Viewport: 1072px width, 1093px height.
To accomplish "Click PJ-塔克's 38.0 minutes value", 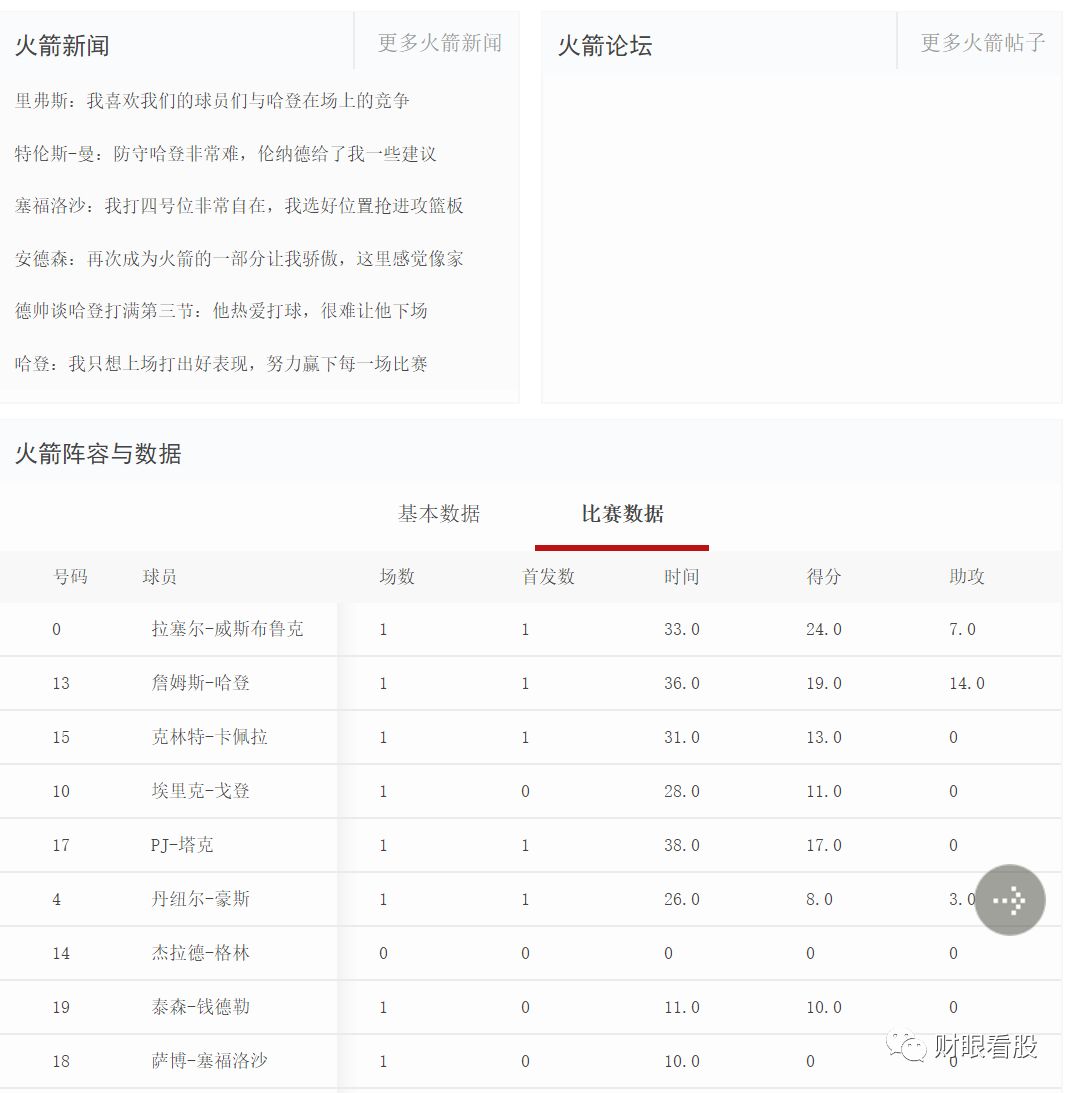I will click(x=682, y=846).
